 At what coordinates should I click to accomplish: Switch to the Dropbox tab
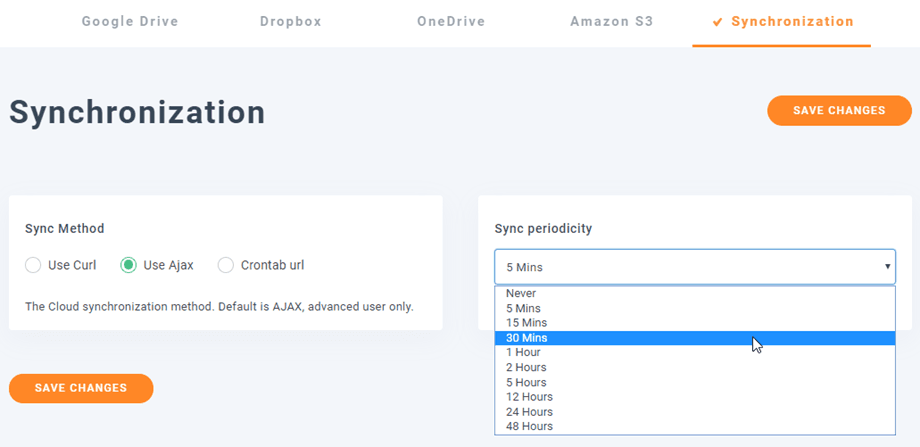tap(290, 21)
